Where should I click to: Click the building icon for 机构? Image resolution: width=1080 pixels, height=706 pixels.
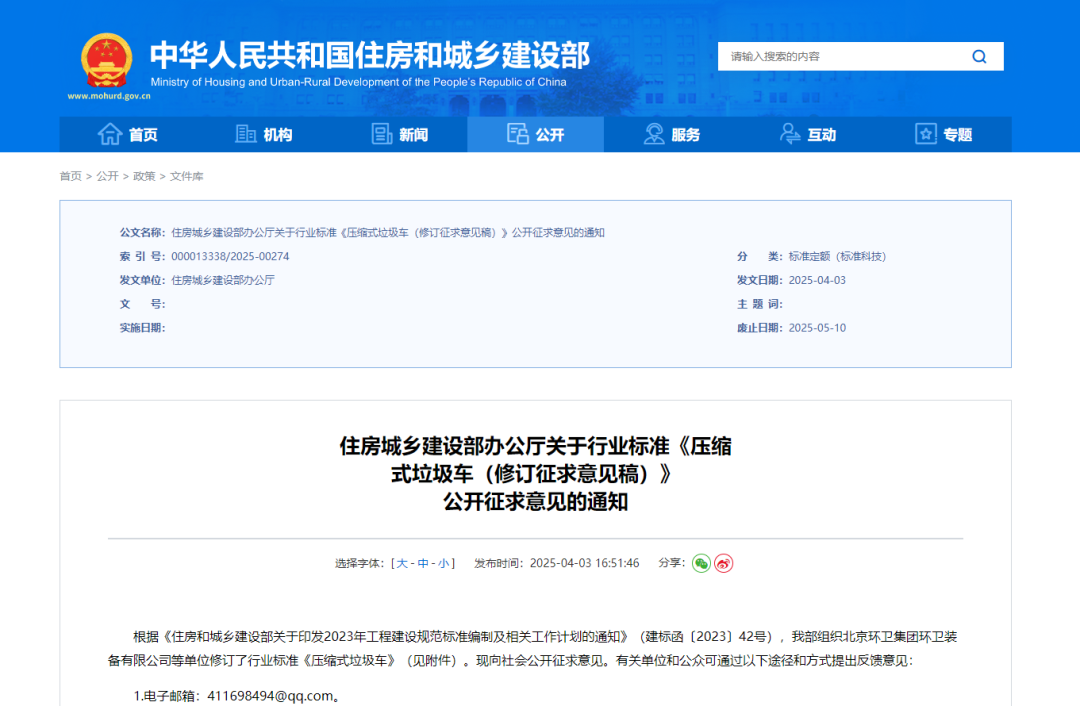click(246, 134)
